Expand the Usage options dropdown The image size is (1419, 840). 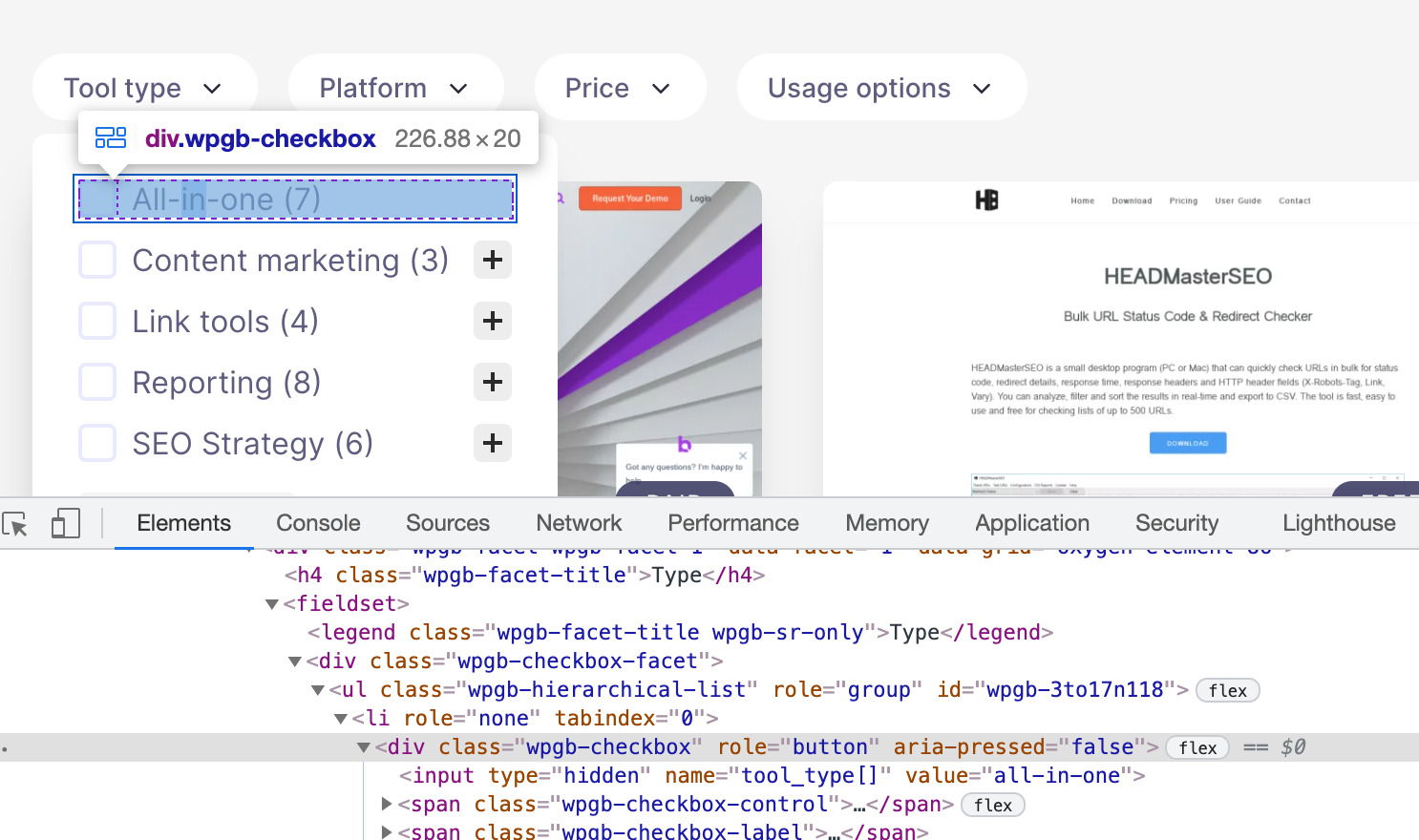880,88
